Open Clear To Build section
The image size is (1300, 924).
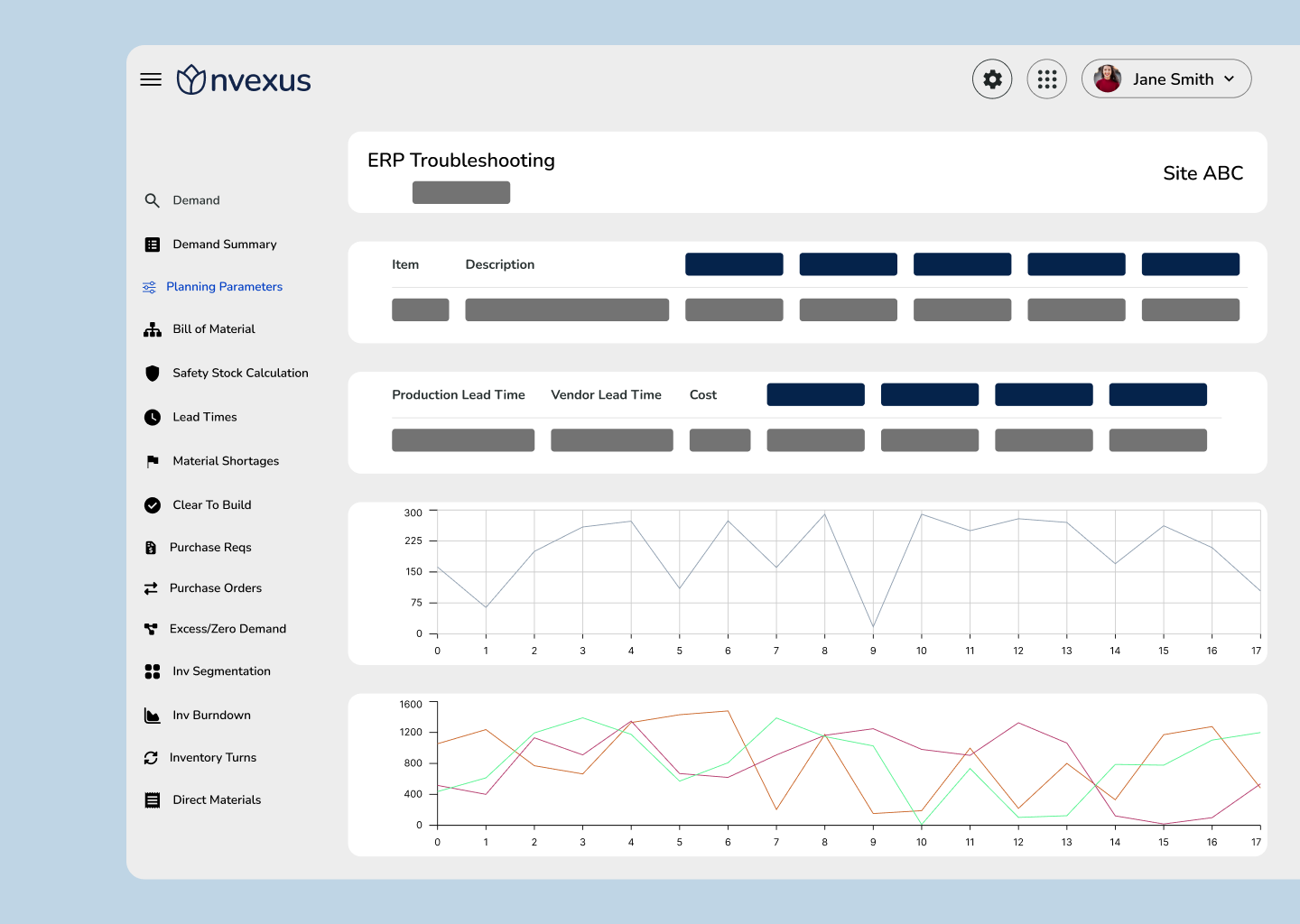click(x=212, y=505)
